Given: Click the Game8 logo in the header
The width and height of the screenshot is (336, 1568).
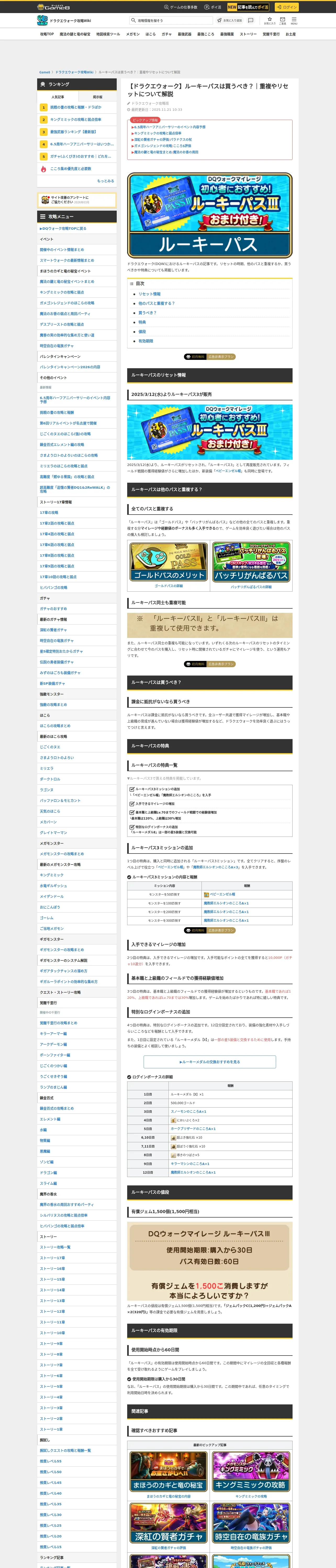Looking at the screenshot, I should point(53,7).
